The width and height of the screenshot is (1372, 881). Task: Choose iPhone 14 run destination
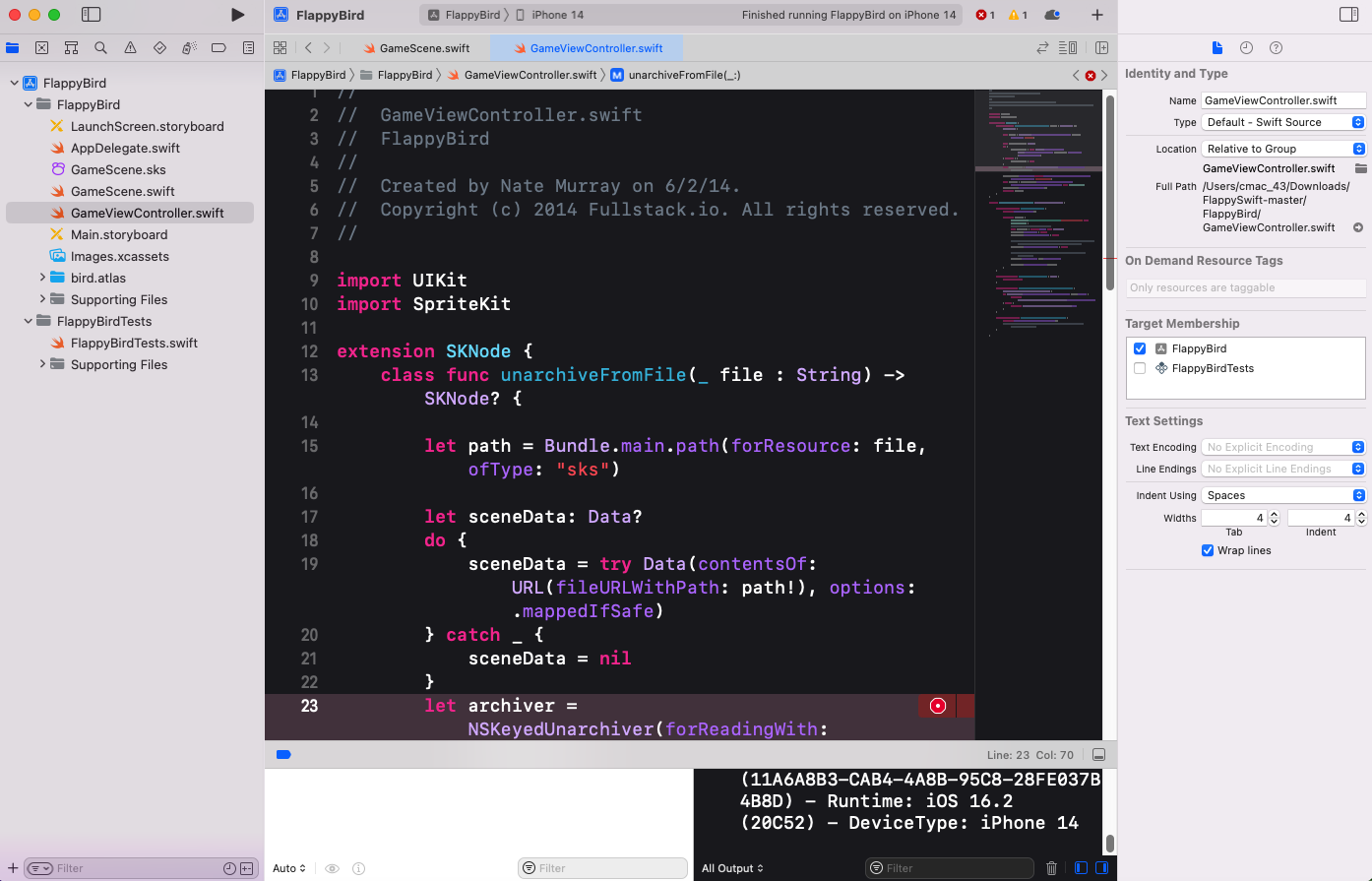tap(549, 15)
